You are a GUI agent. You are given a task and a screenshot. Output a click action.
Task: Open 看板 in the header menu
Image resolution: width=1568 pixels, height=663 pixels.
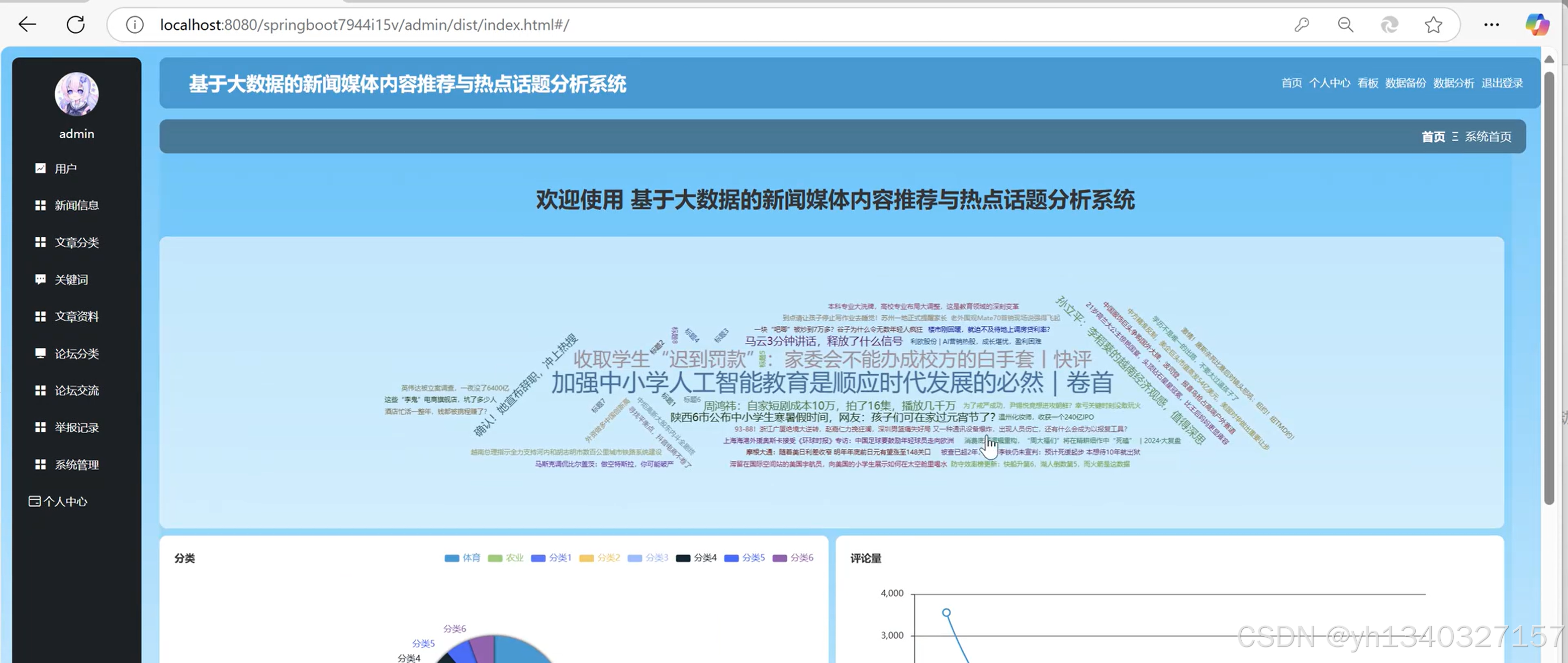coord(1367,83)
